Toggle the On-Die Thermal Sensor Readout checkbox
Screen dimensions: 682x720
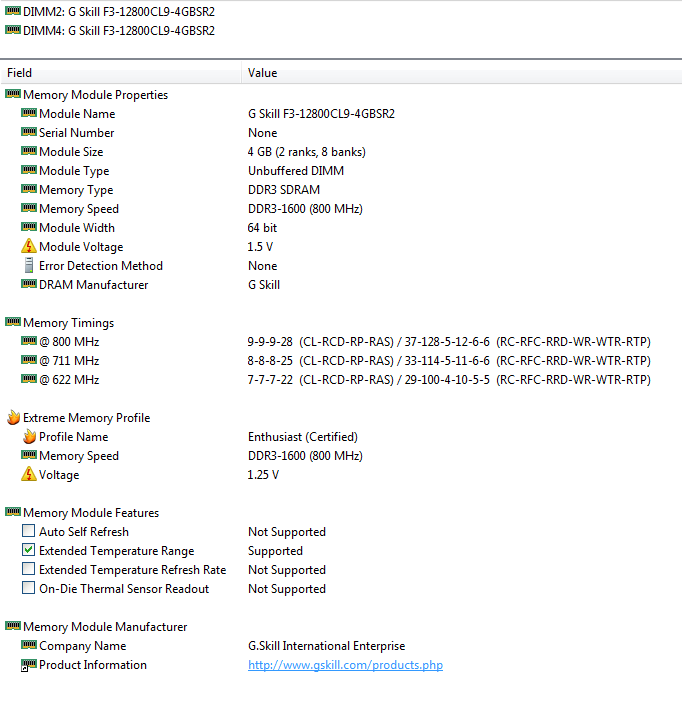click(x=28, y=588)
